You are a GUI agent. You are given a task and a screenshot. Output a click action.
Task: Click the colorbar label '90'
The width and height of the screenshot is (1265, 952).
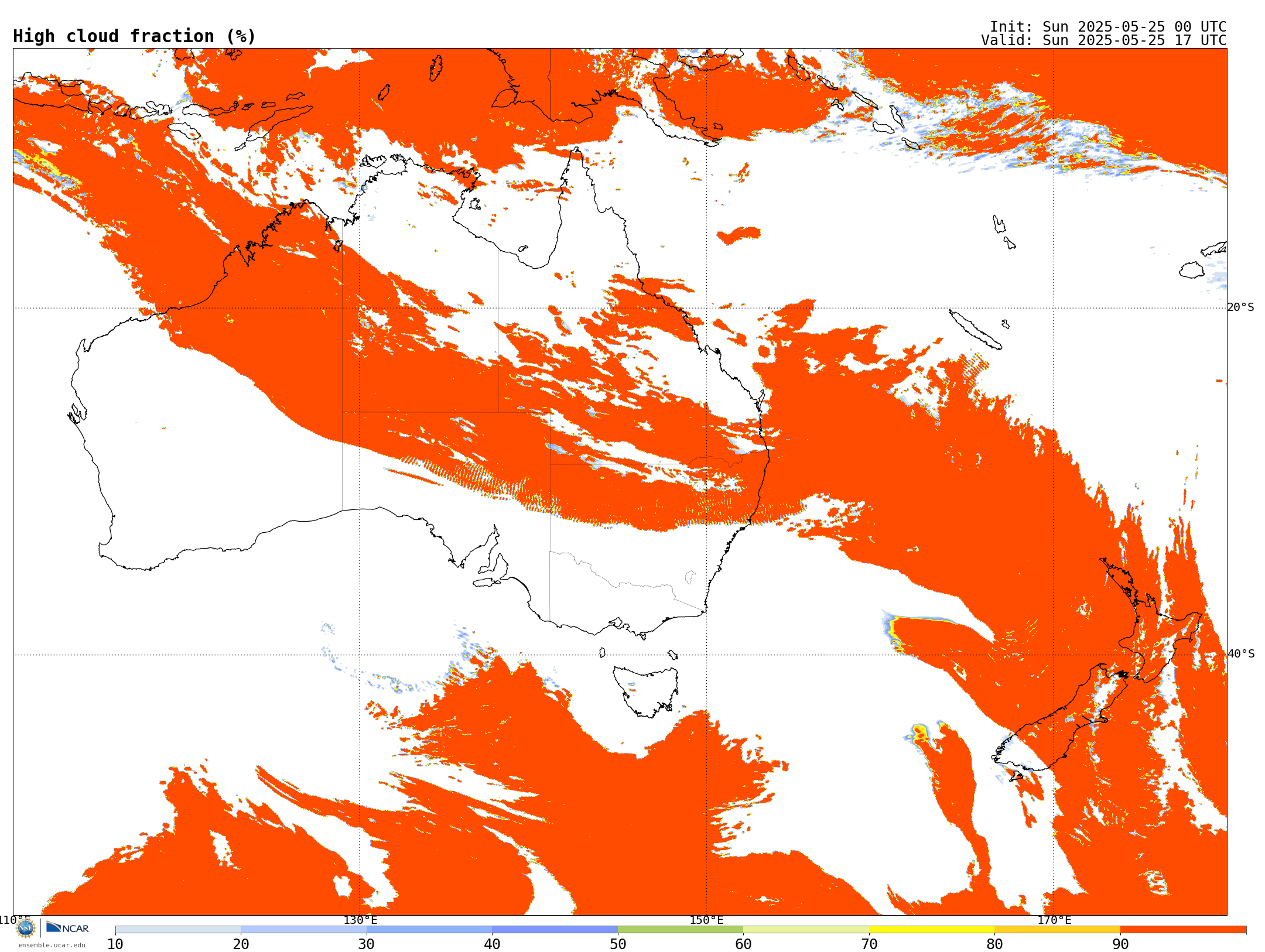tap(1120, 944)
